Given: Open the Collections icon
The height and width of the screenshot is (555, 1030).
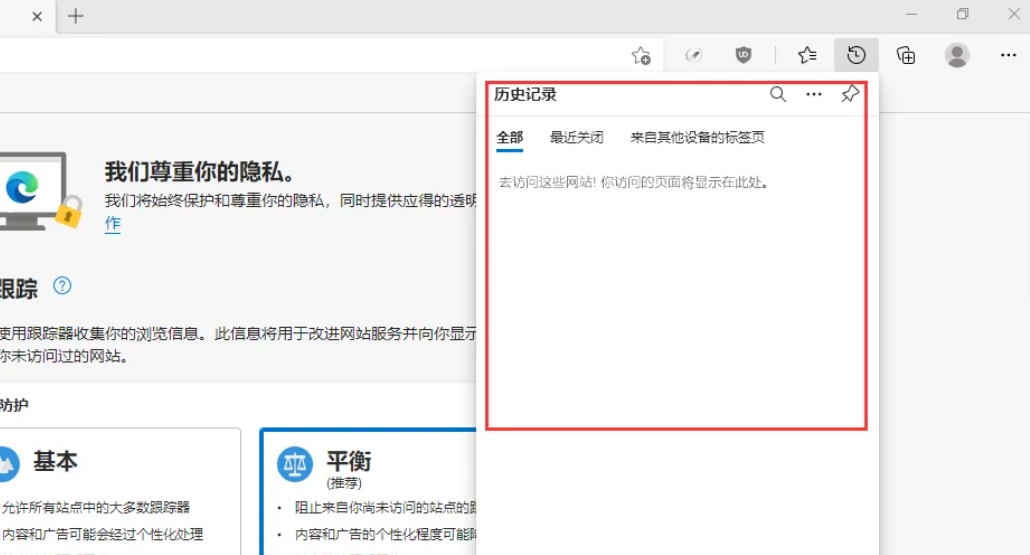Looking at the screenshot, I should tap(906, 55).
